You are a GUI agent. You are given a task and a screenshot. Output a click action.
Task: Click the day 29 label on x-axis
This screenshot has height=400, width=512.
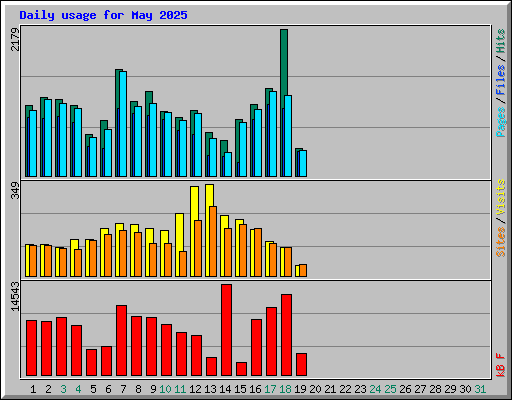pyautogui.click(x=450, y=389)
